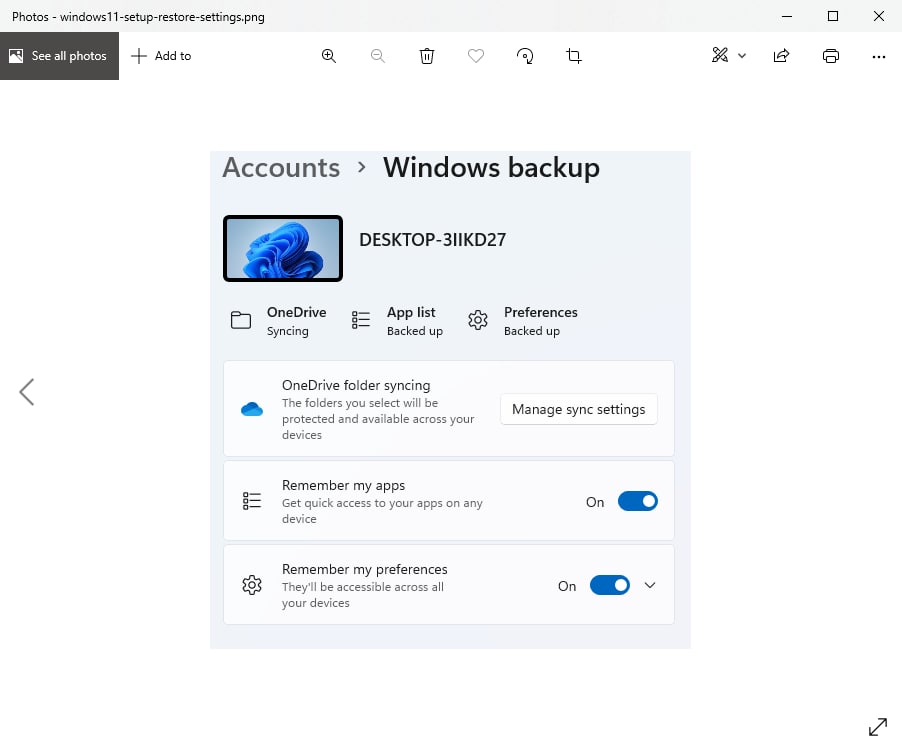
Task: Delete the photo with trash icon
Action: pos(427,56)
